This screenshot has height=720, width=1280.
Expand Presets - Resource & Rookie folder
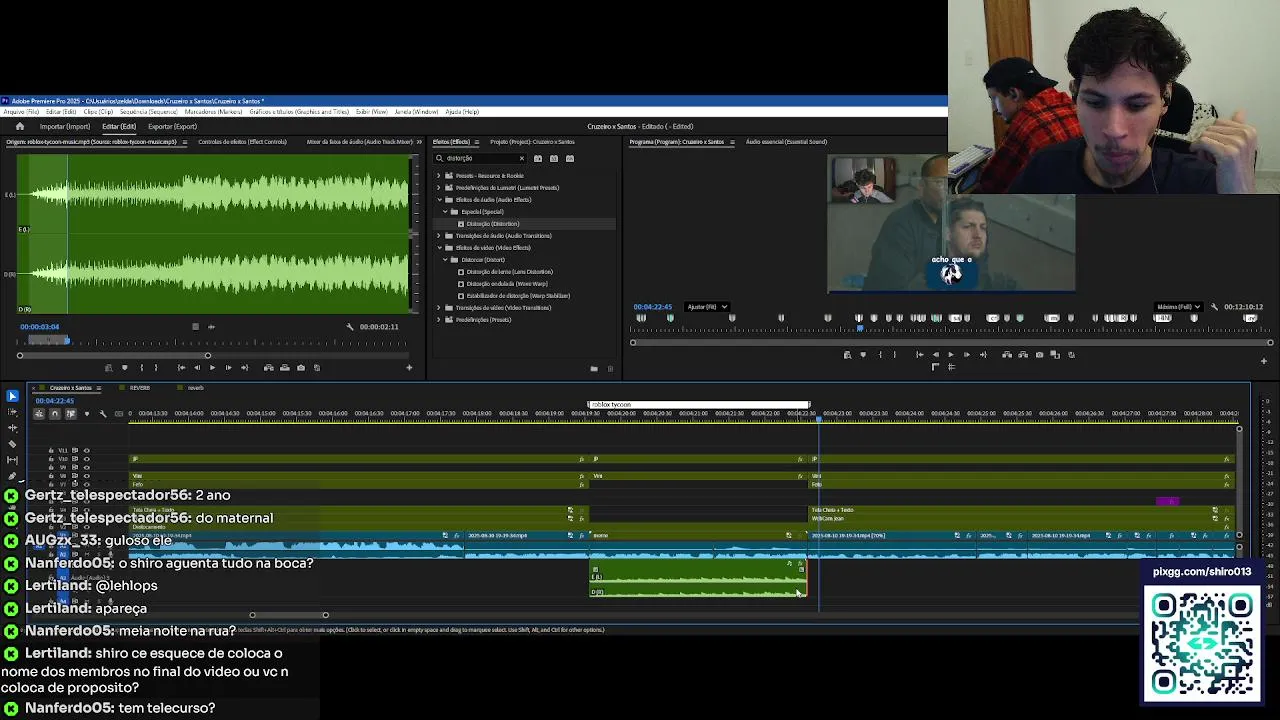tap(438, 175)
